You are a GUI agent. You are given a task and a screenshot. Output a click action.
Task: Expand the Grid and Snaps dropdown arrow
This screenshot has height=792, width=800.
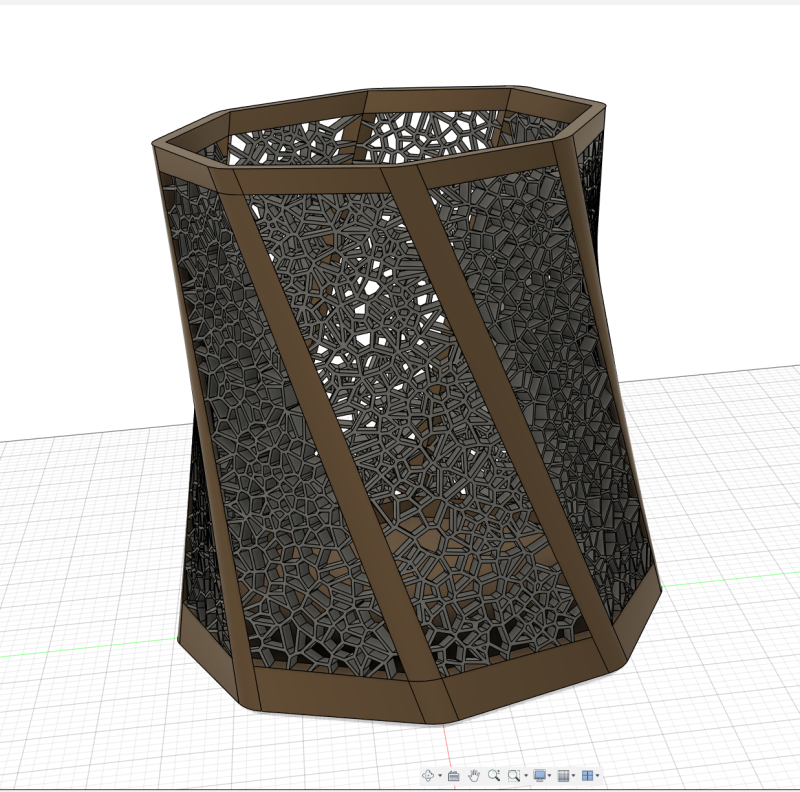(x=573, y=776)
